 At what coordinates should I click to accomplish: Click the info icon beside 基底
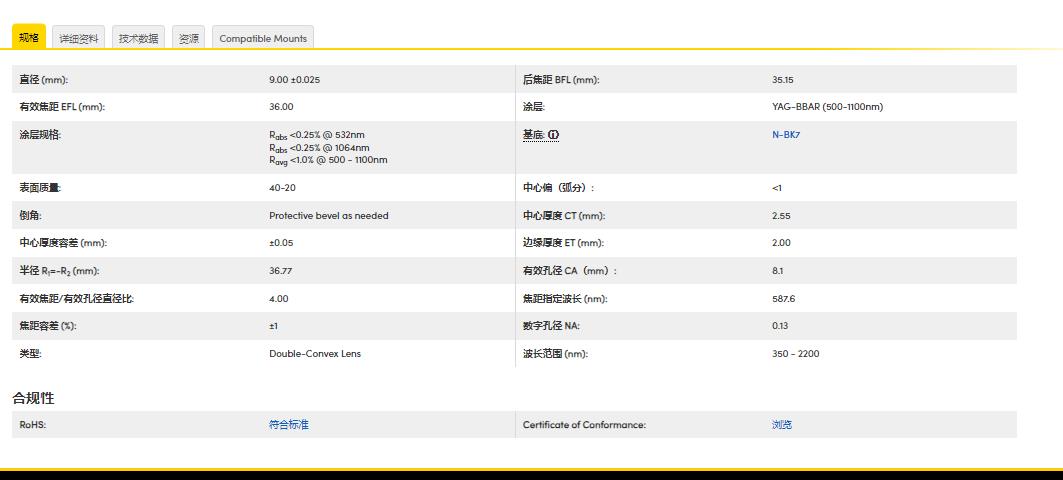[554, 135]
